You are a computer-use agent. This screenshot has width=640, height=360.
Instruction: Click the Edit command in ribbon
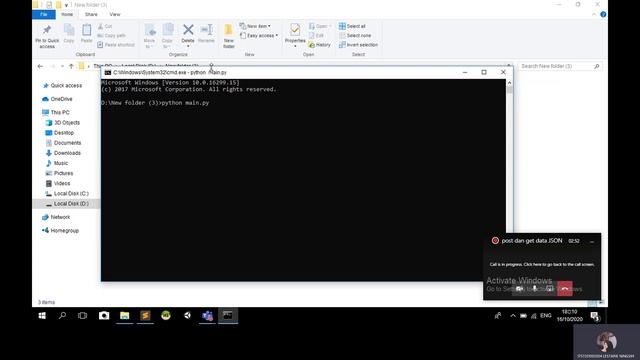click(x=316, y=36)
